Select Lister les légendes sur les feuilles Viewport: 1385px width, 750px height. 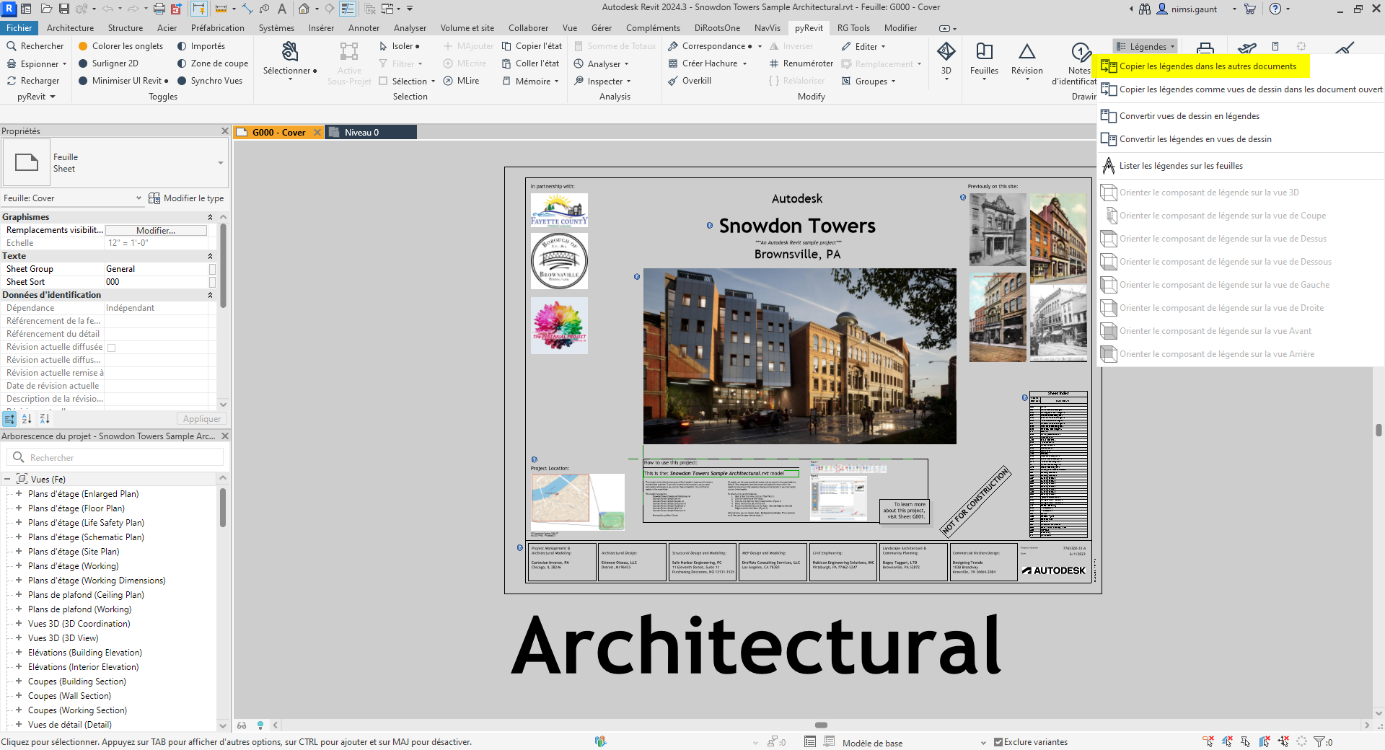point(1181,166)
